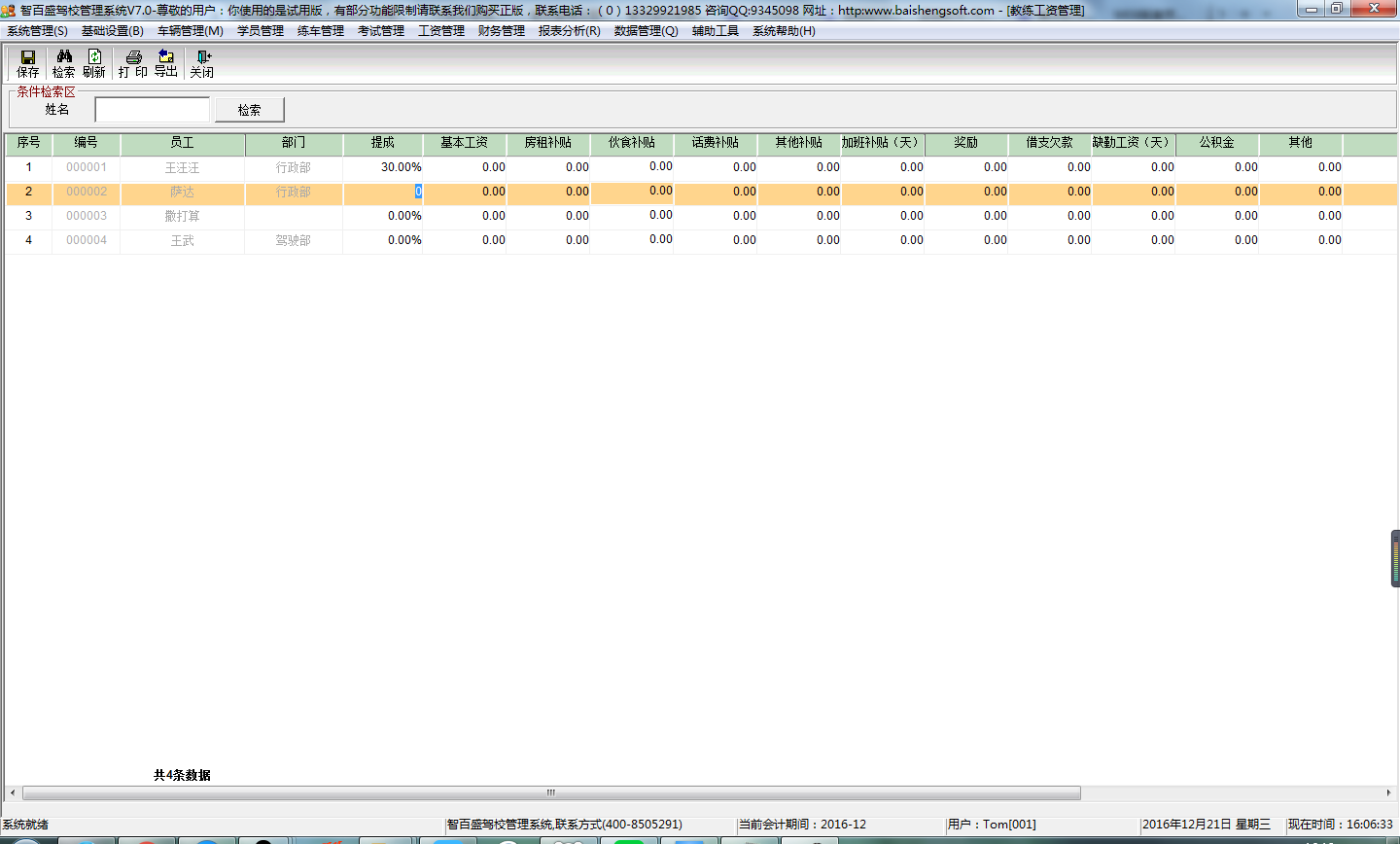
Task: Click 行政部 department cell in row 1
Action: (294, 167)
